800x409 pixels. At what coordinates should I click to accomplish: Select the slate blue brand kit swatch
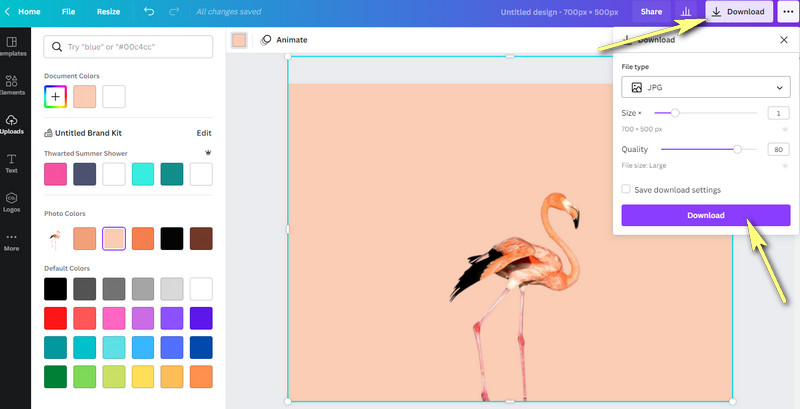coord(85,174)
